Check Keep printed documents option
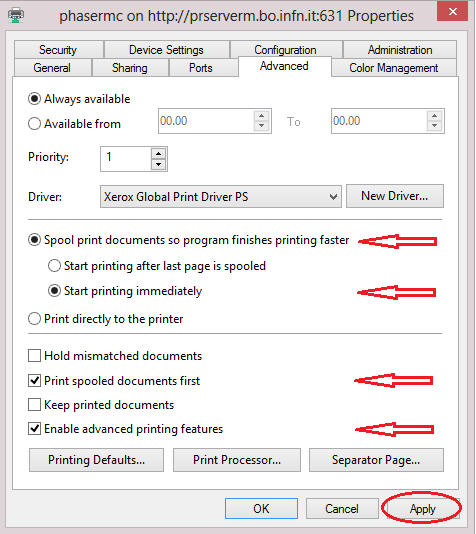The width and height of the screenshot is (476, 534). tap(34, 405)
